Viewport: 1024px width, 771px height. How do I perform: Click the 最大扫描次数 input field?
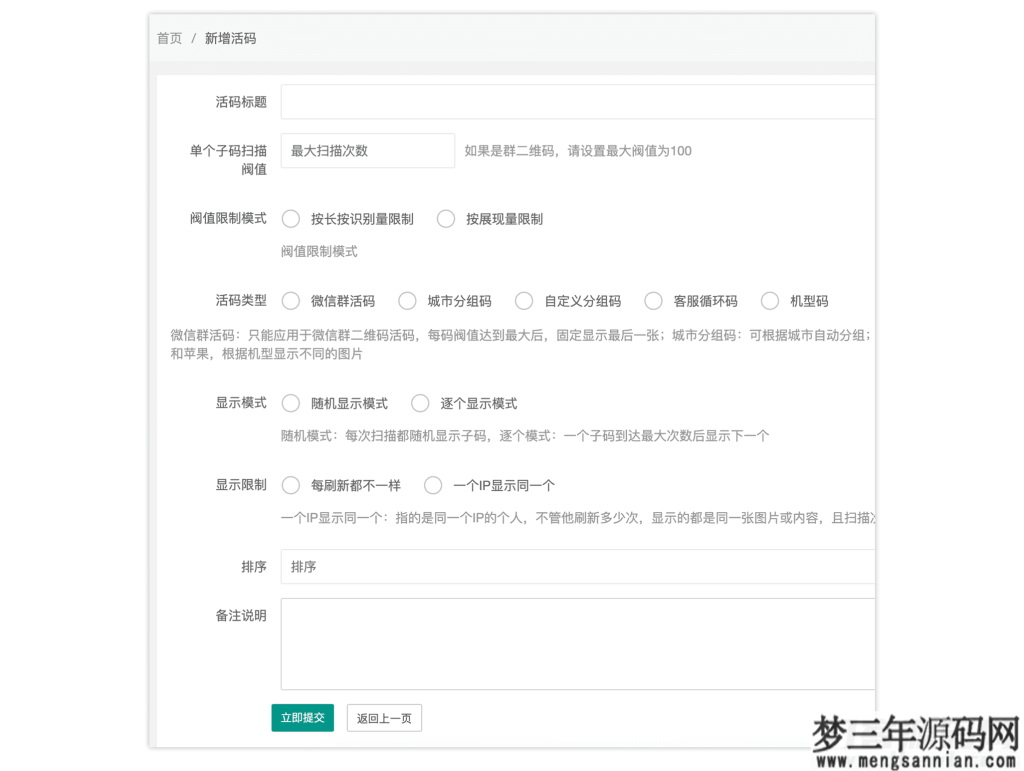pyautogui.click(x=367, y=150)
